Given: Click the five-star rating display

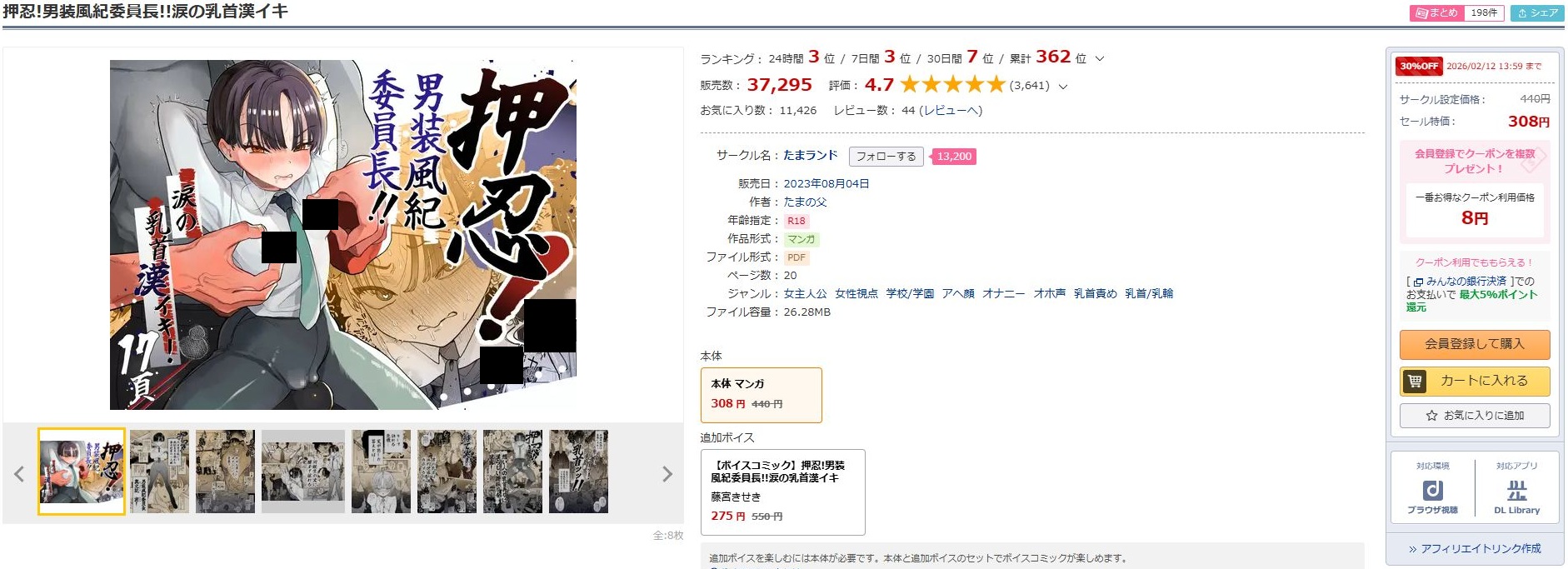Looking at the screenshot, I should (x=952, y=84).
